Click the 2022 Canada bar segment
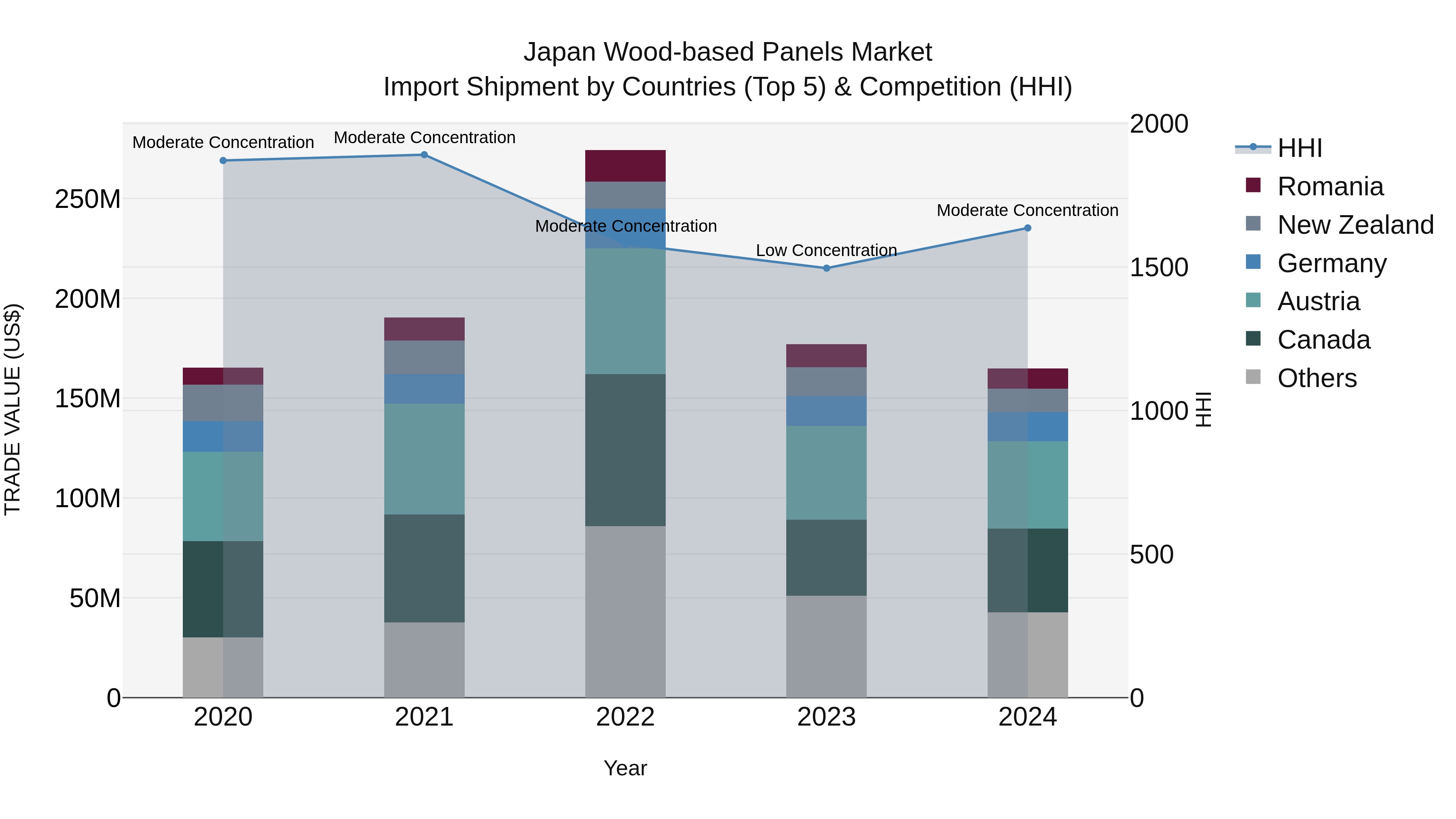This screenshot has height=819, width=1456. click(x=625, y=451)
